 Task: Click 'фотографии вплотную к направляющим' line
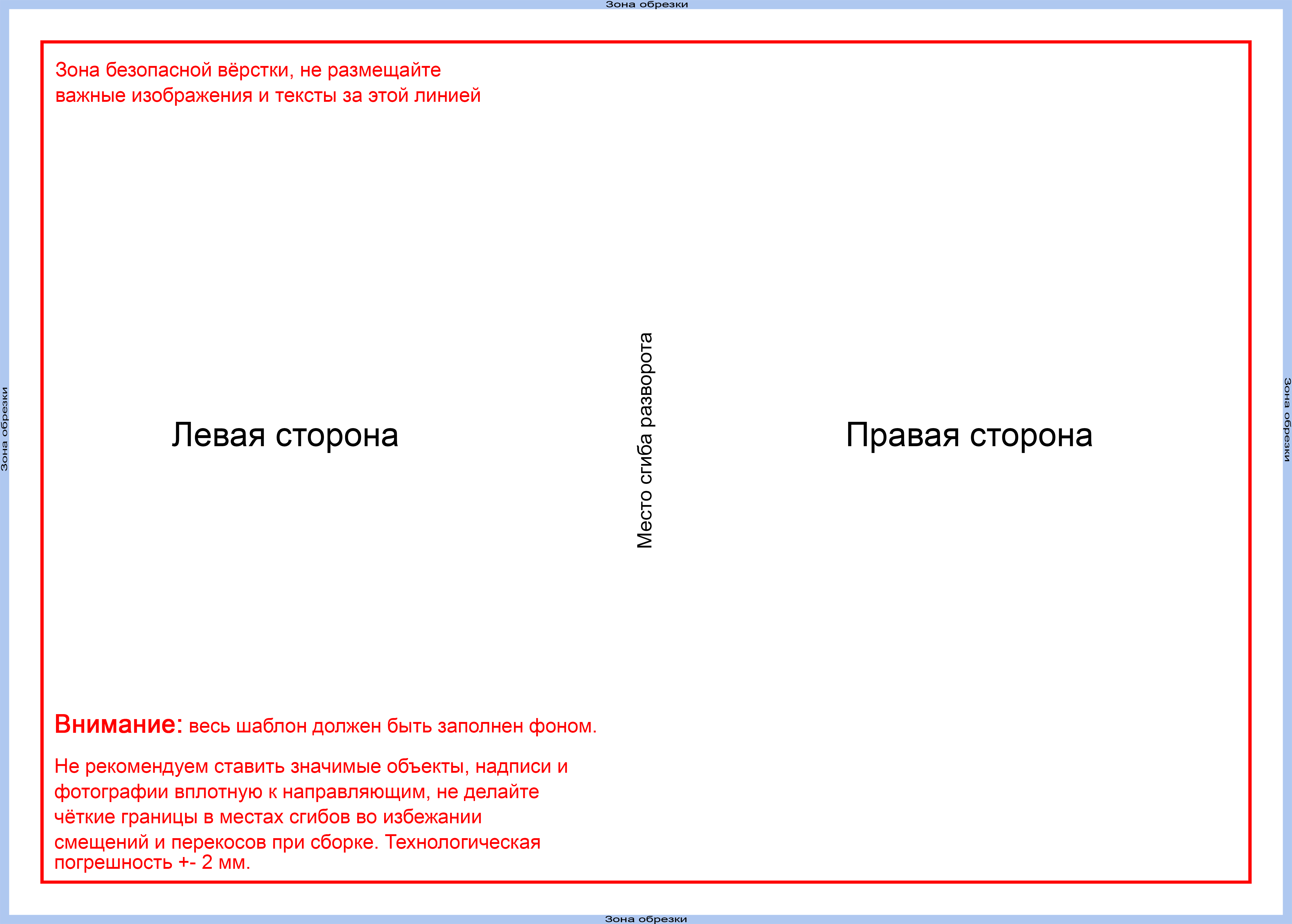point(297,792)
